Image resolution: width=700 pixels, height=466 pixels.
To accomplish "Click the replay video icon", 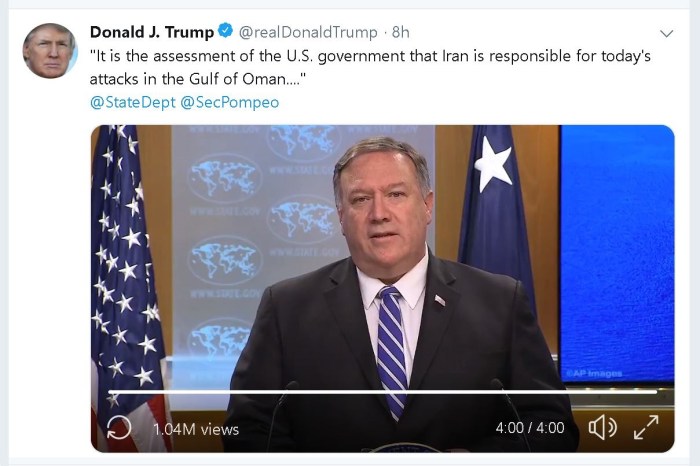I will click(x=118, y=428).
